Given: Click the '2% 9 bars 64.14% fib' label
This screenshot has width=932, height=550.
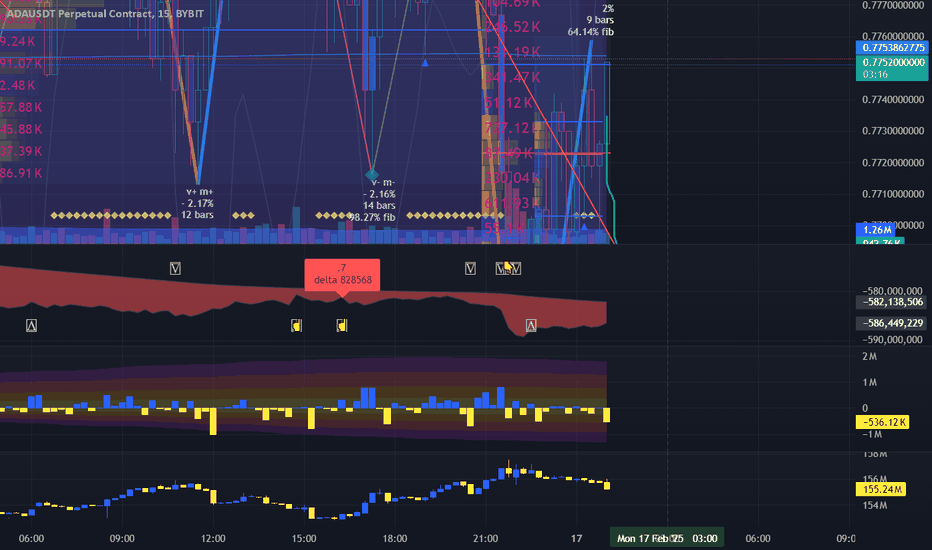Looking at the screenshot, I should click(x=591, y=20).
